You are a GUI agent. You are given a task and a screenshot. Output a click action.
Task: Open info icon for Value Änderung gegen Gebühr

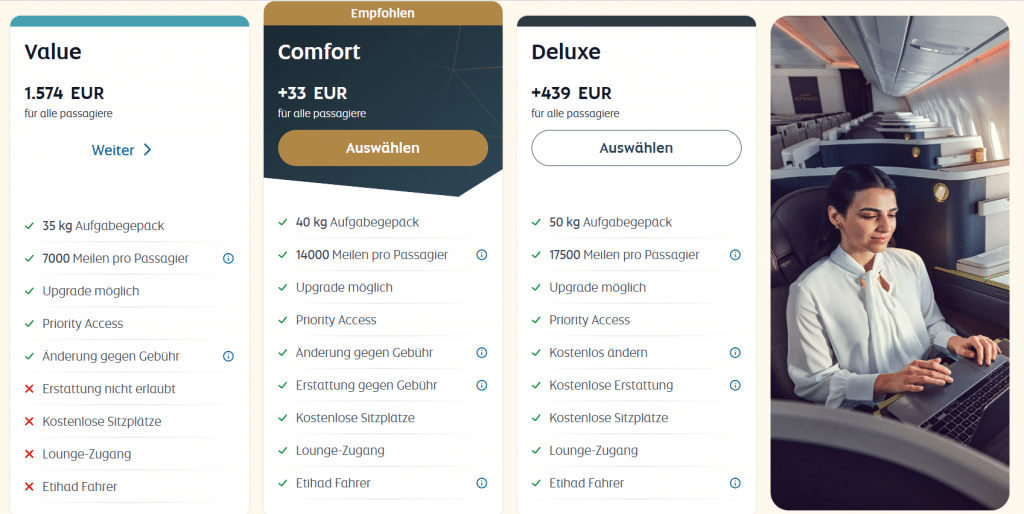tap(228, 356)
